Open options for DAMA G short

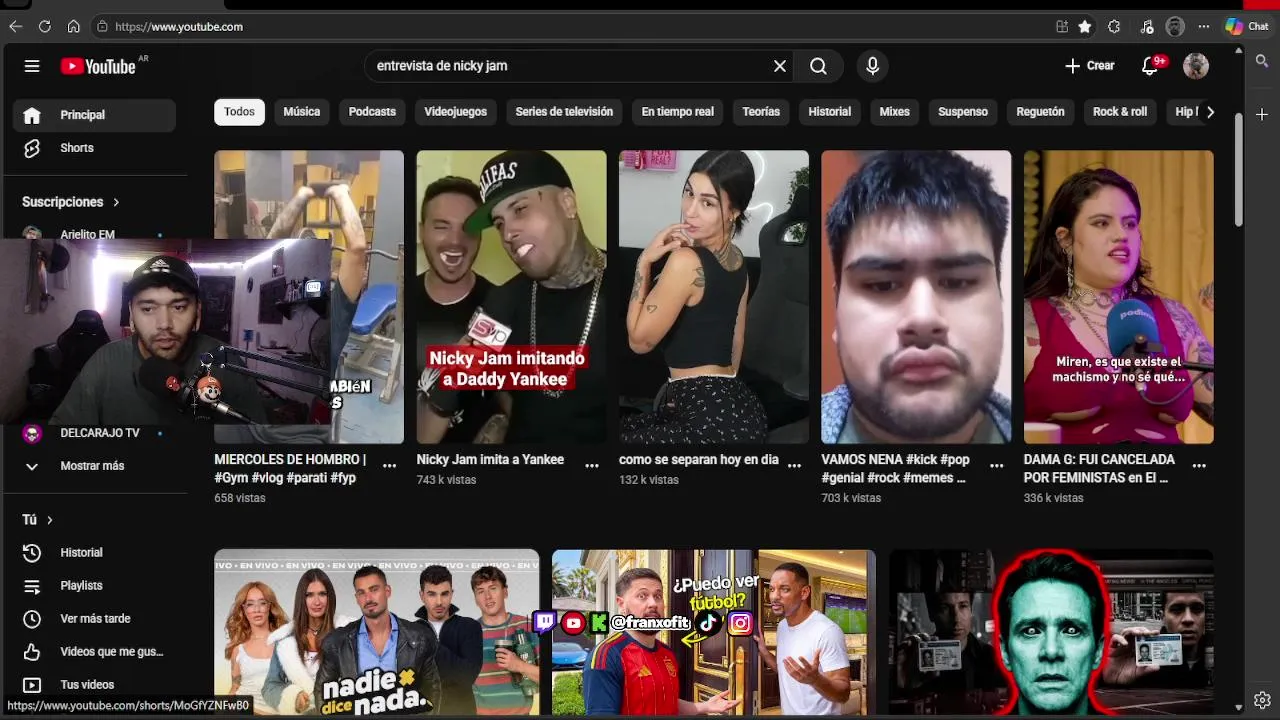pos(1199,466)
